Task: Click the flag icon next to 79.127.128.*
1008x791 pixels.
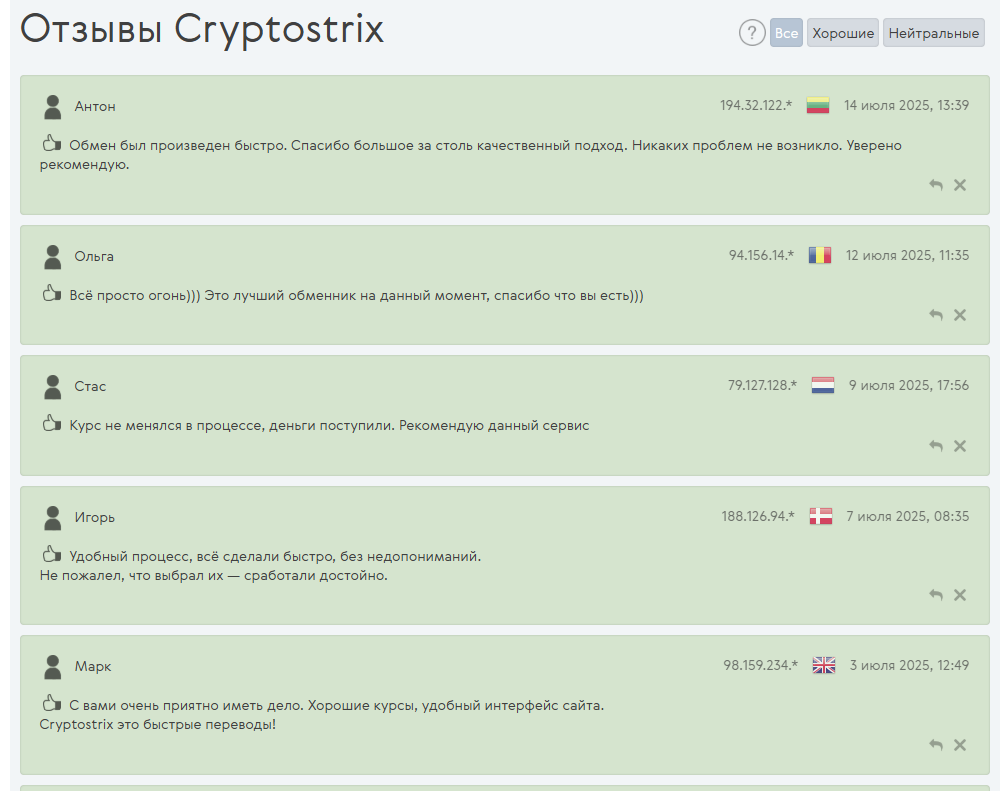Action: pyautogui.click(x=823, y=385)
